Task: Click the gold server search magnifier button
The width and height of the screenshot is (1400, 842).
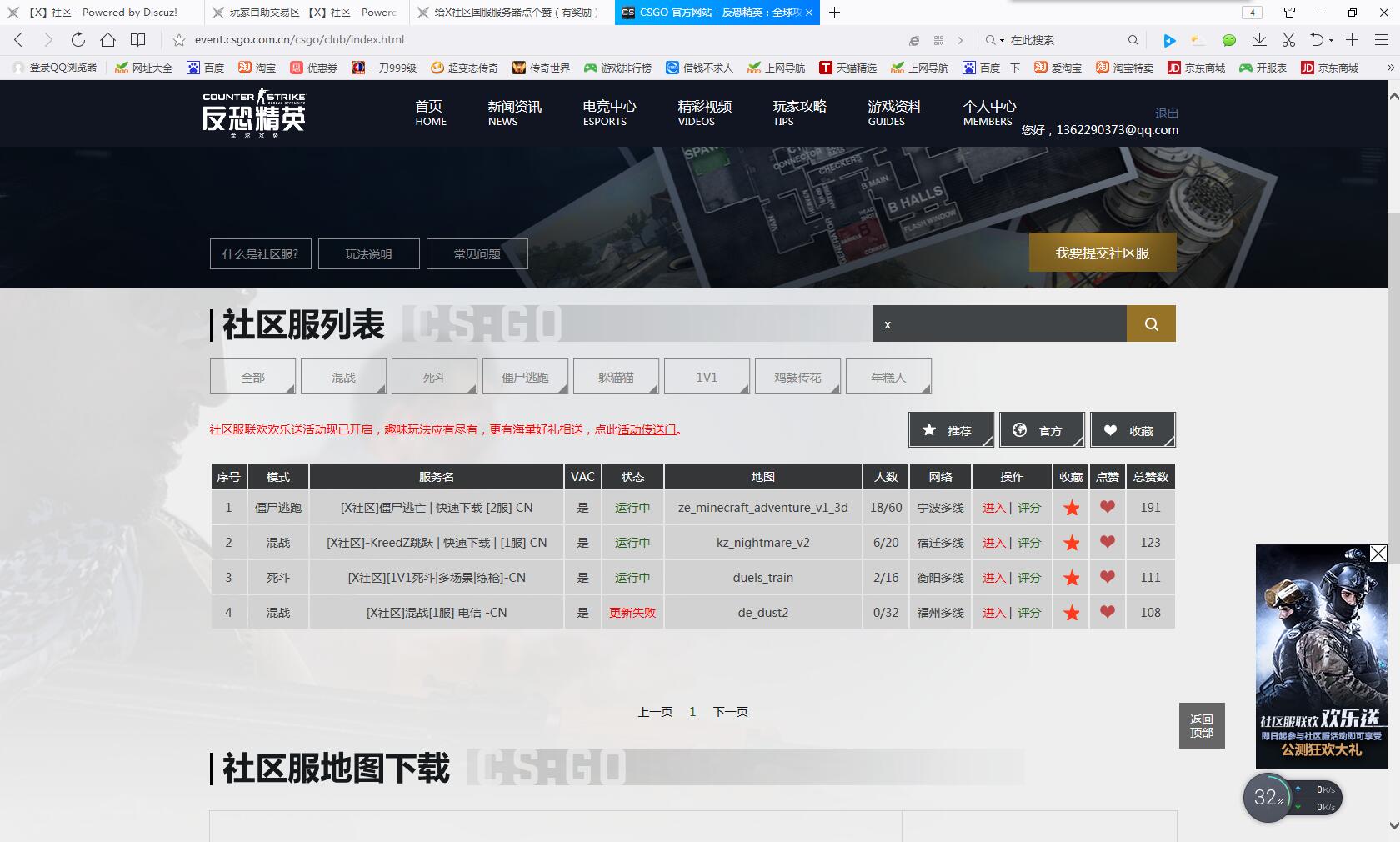Action: click(x=1151, y=324)
